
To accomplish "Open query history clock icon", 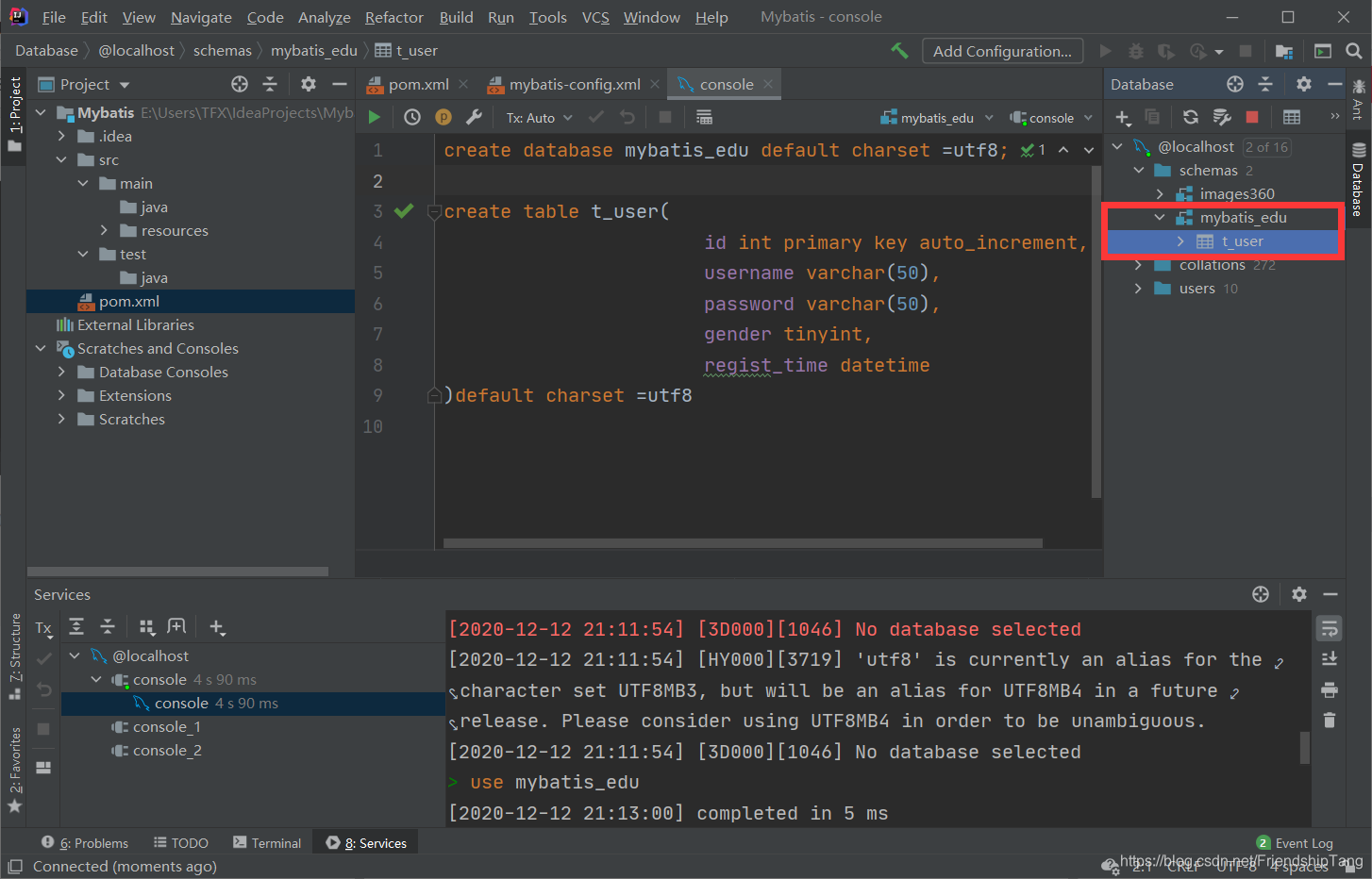I will [412, 117].
